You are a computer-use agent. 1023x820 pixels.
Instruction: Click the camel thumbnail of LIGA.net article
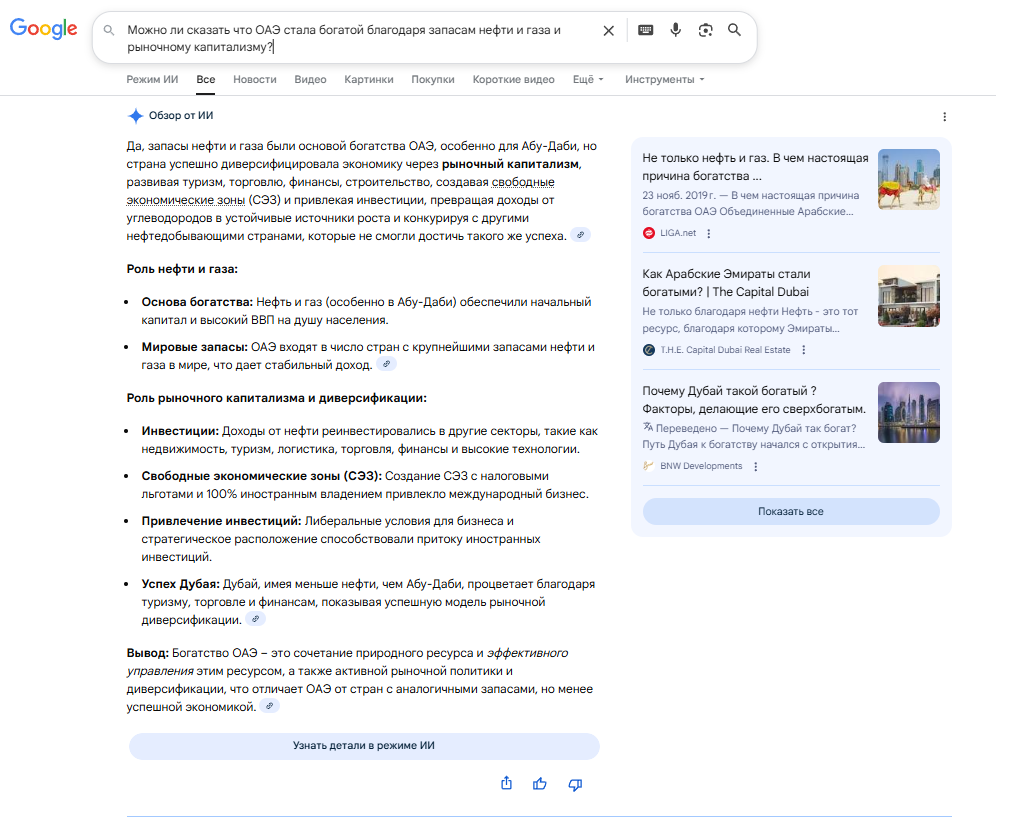point(908,179)
